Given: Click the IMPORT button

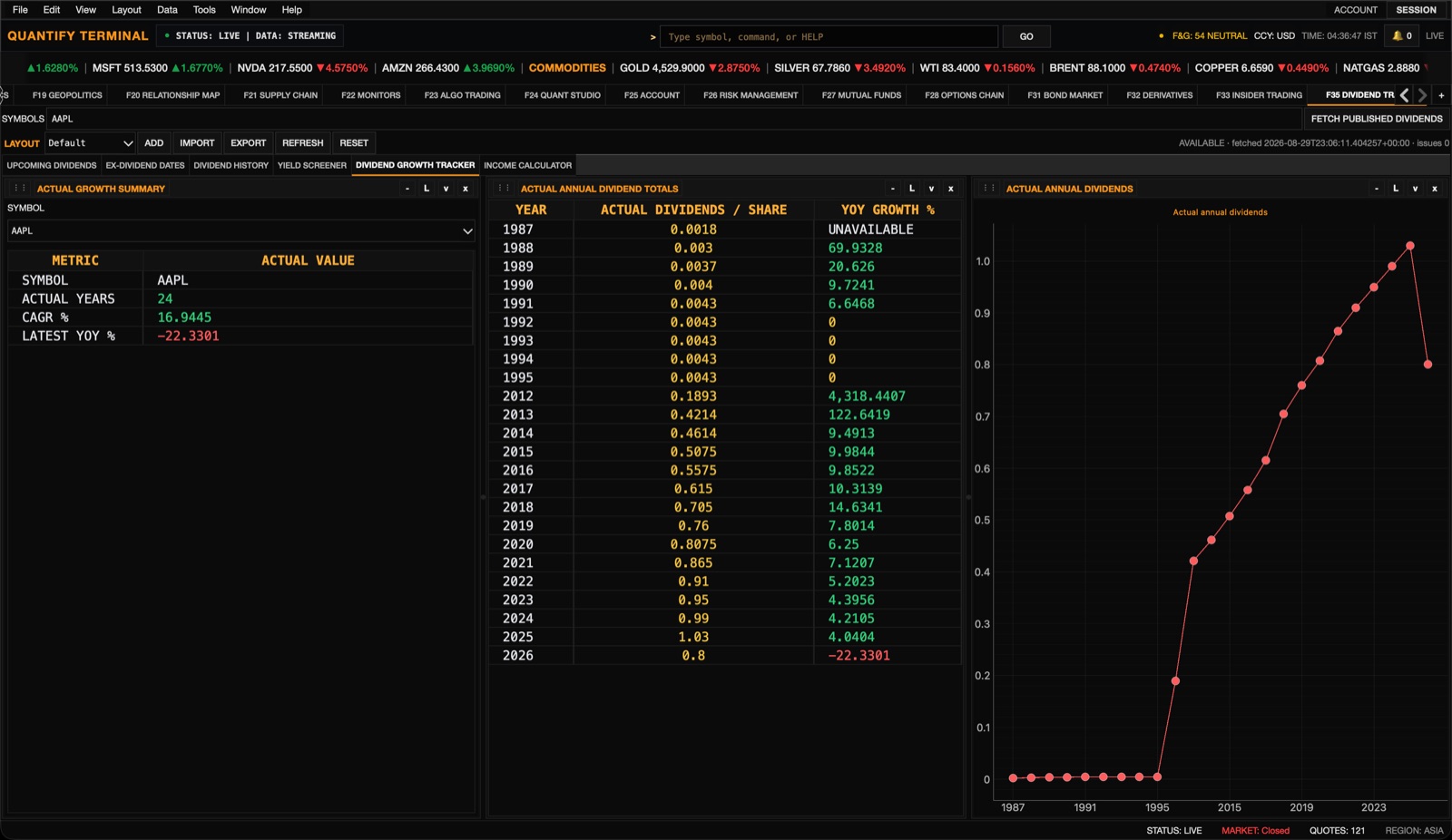Looking at the screenshot, I should point(197,143).
